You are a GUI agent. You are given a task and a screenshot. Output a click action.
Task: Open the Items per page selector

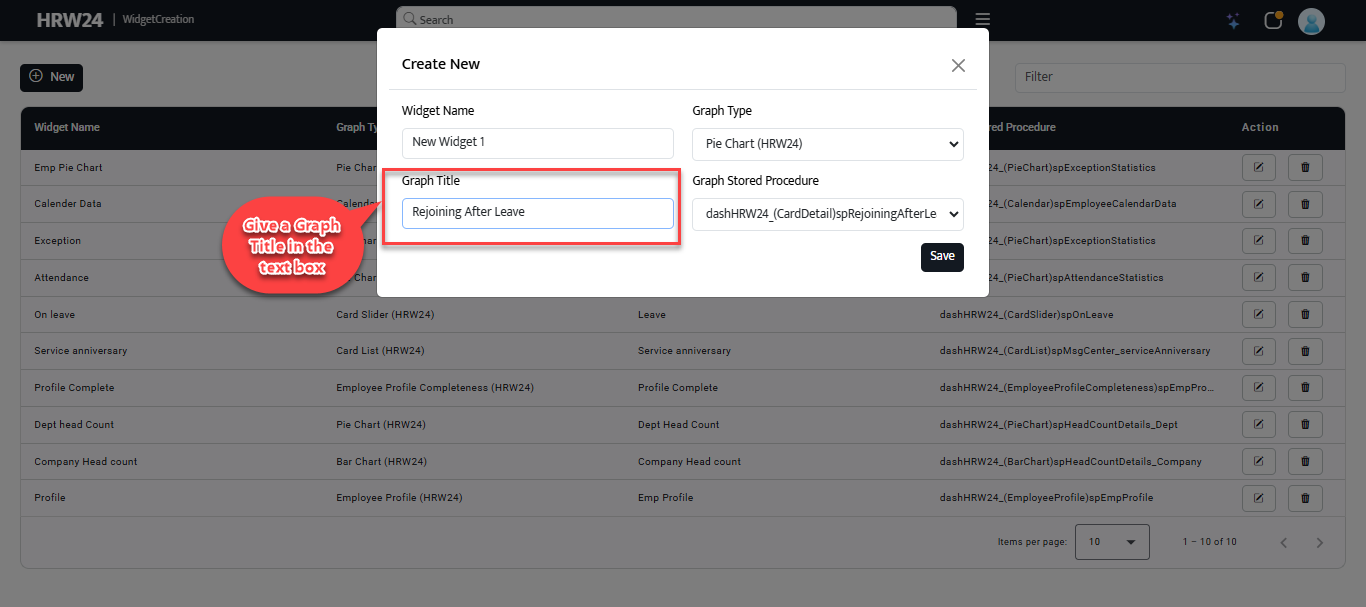point(1112,542)
